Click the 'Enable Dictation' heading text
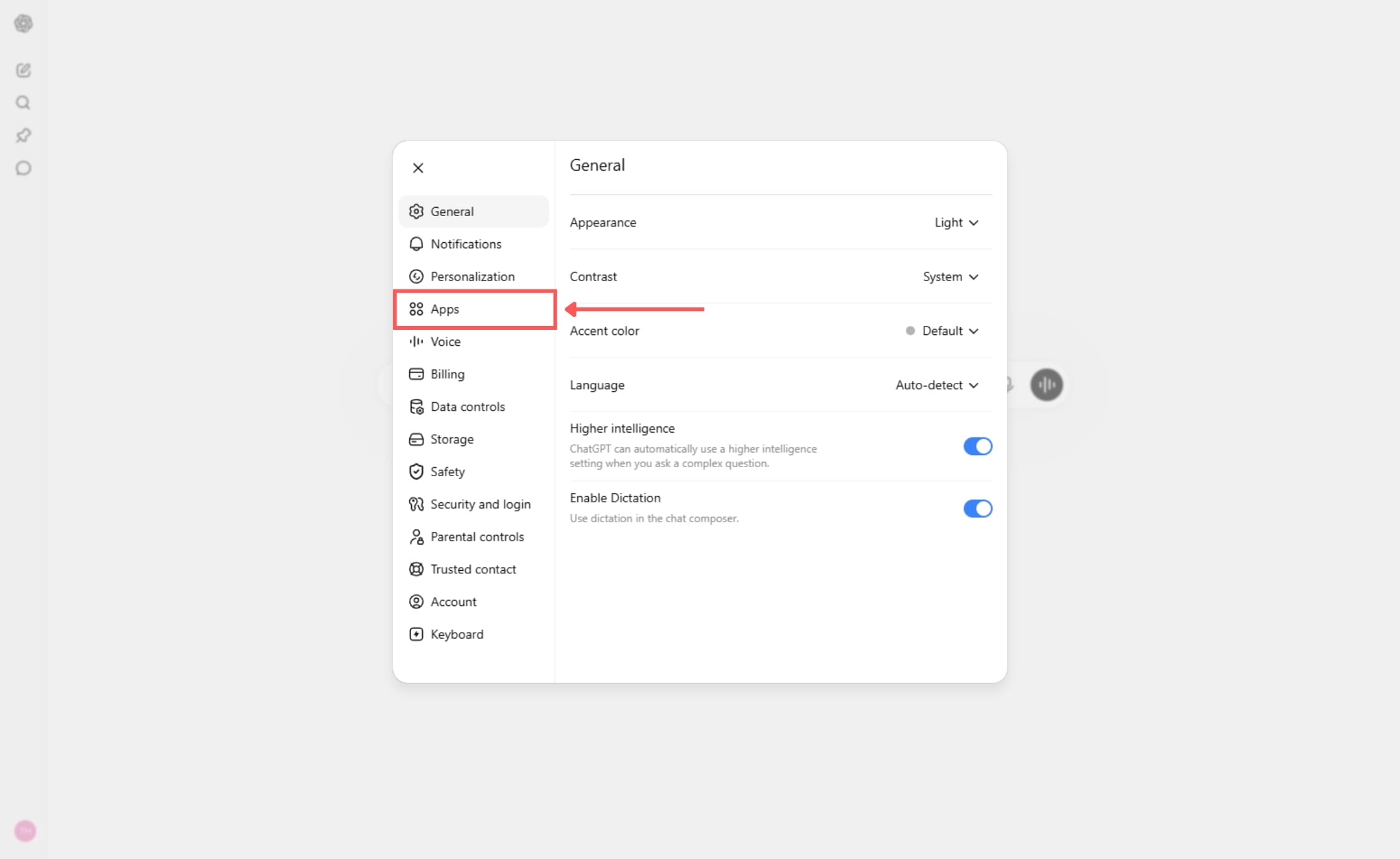 [x=615, y=498]
